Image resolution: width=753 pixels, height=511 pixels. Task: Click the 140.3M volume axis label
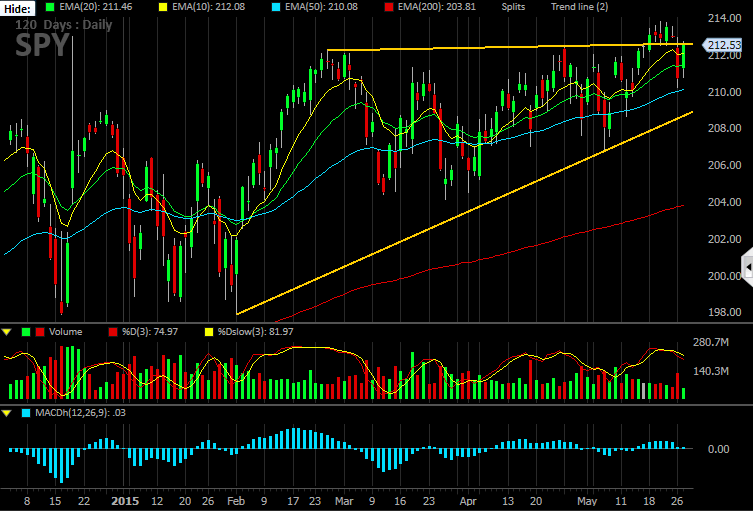tap(711, 371)
